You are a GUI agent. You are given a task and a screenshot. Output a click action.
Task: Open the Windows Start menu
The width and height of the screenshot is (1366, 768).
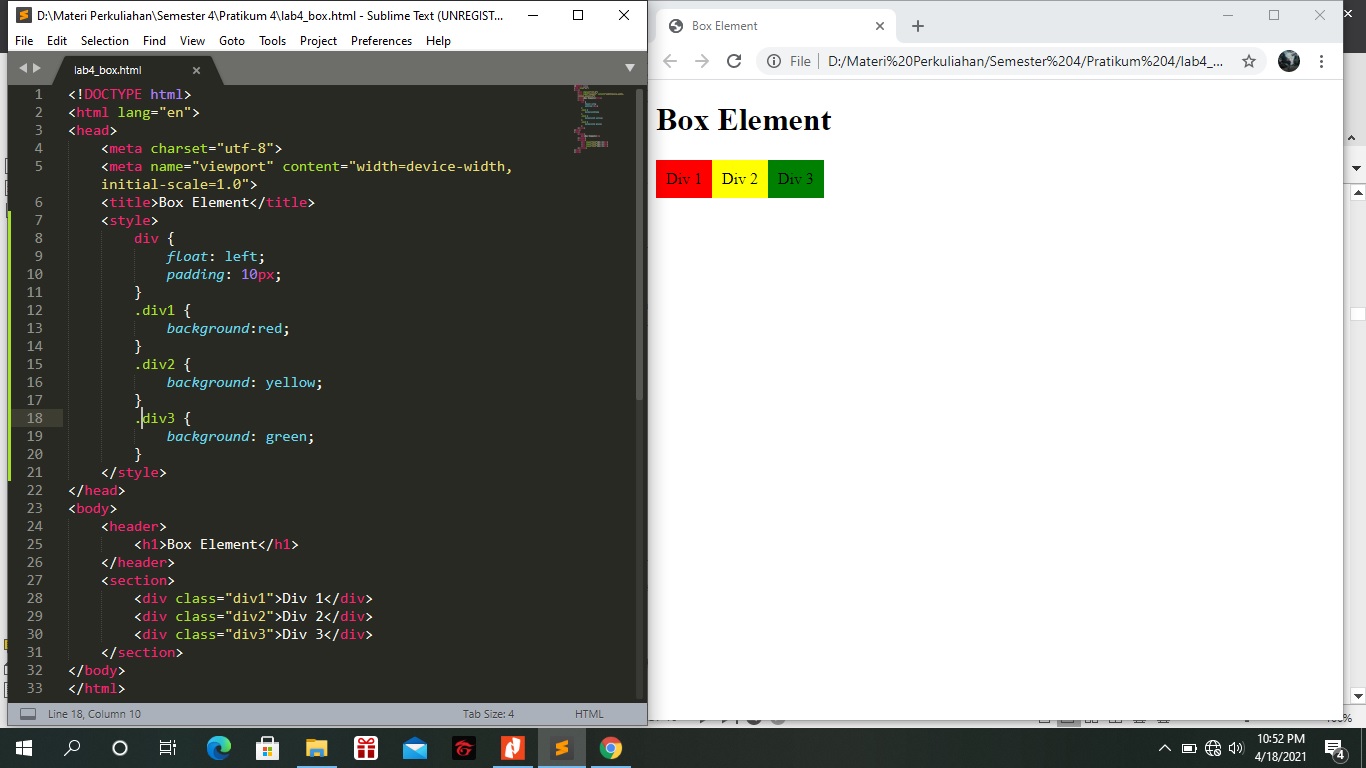coord(22,747)
